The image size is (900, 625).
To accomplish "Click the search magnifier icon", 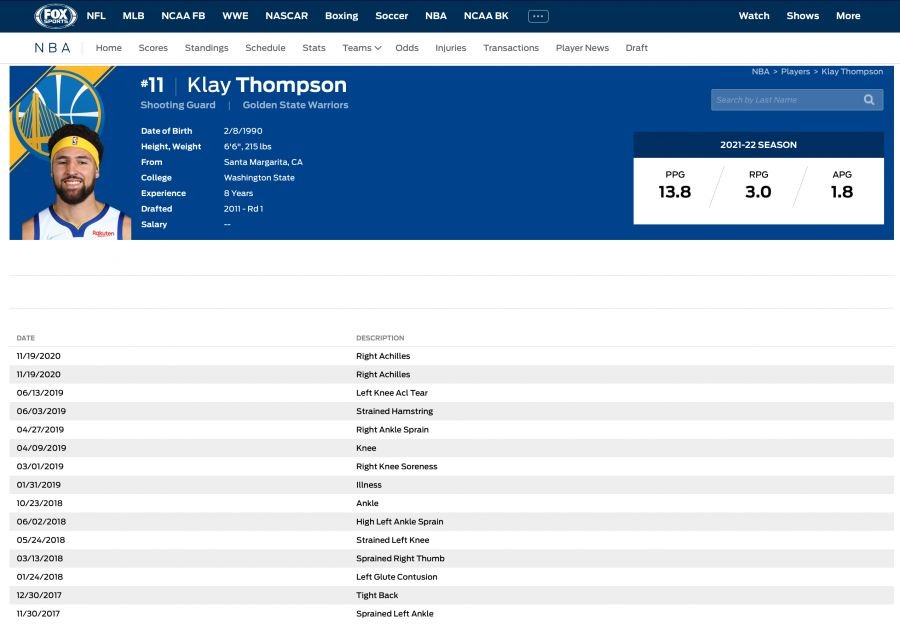I will [869, 100].
